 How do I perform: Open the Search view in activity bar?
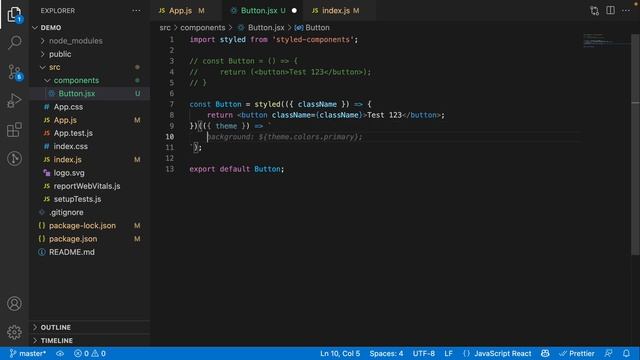[14, 42]
